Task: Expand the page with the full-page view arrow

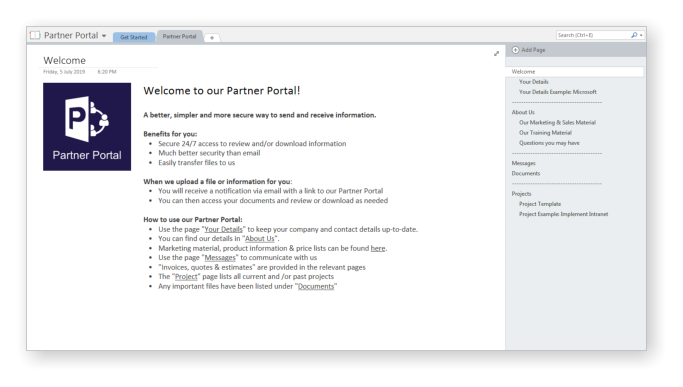Action: (x=496, y=54)
